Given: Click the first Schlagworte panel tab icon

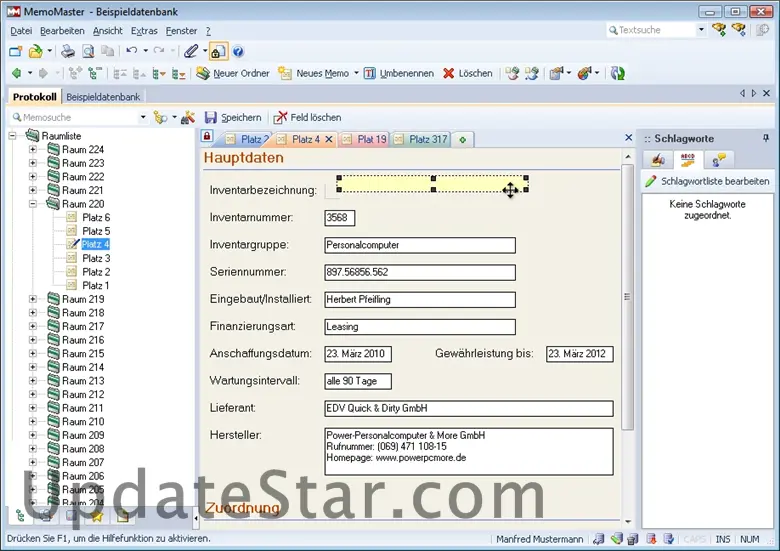Looking at the screenshot, I should 658,160.
